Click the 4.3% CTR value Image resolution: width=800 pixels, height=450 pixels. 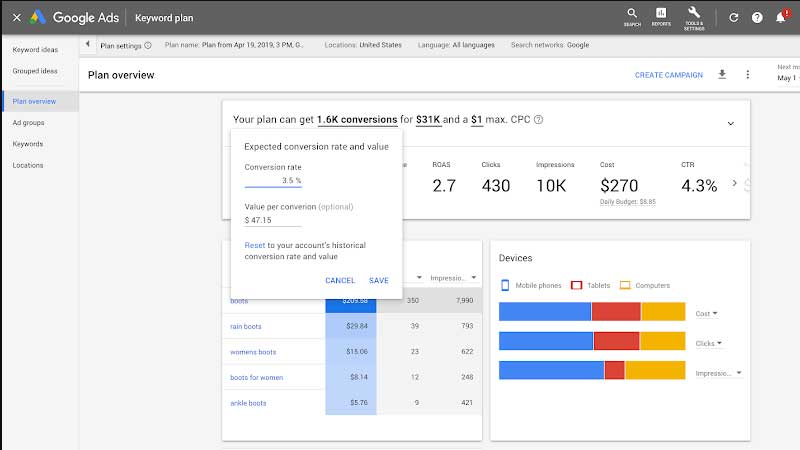pos(699,186)
